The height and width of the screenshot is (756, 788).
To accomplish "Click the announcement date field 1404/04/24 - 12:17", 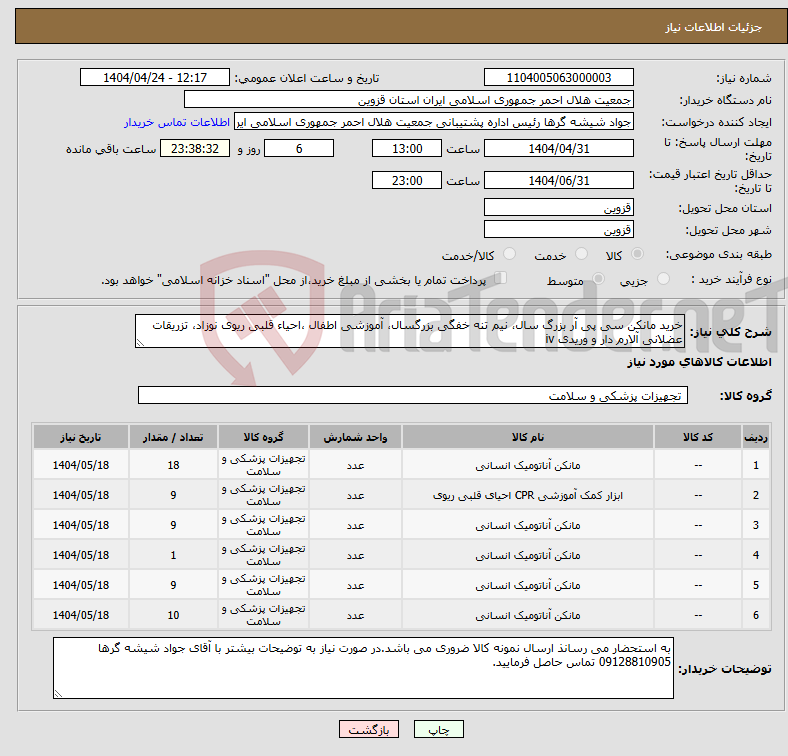I will [155, 77].
